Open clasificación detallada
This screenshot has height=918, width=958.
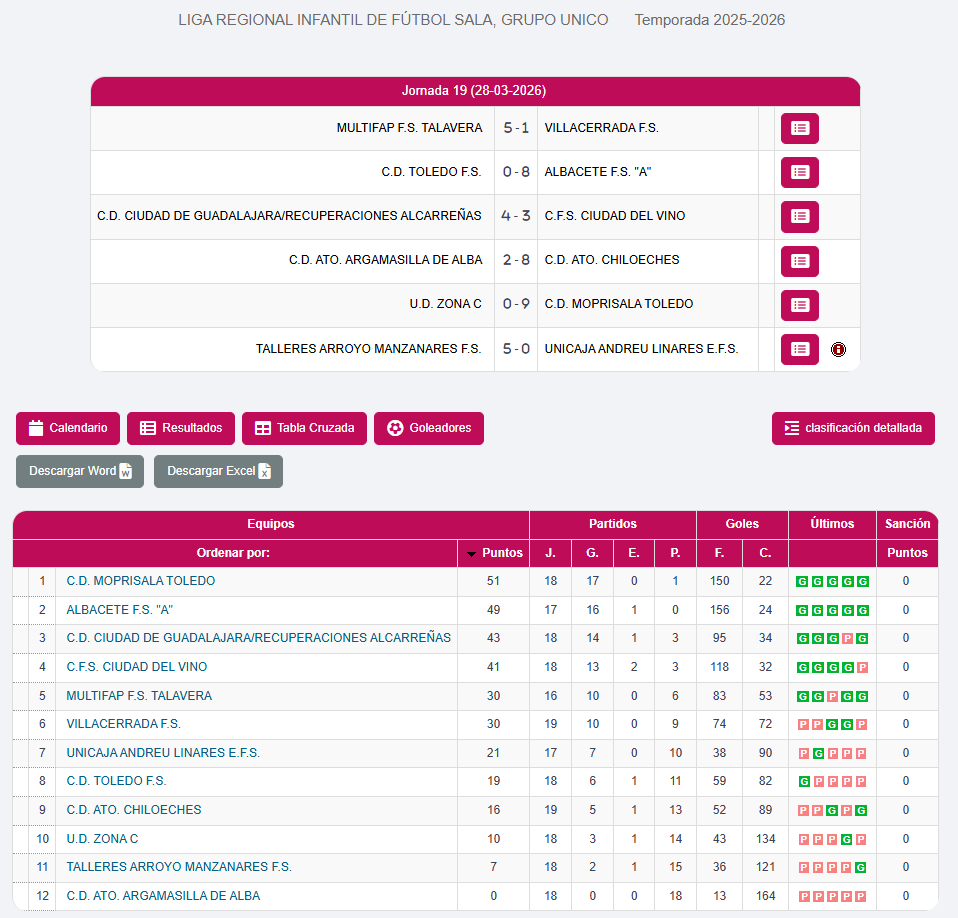click(x=853, y=428)
